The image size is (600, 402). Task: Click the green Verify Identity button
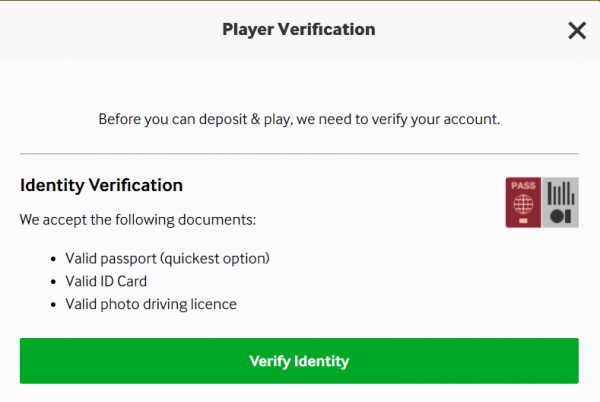coord(299,361)
